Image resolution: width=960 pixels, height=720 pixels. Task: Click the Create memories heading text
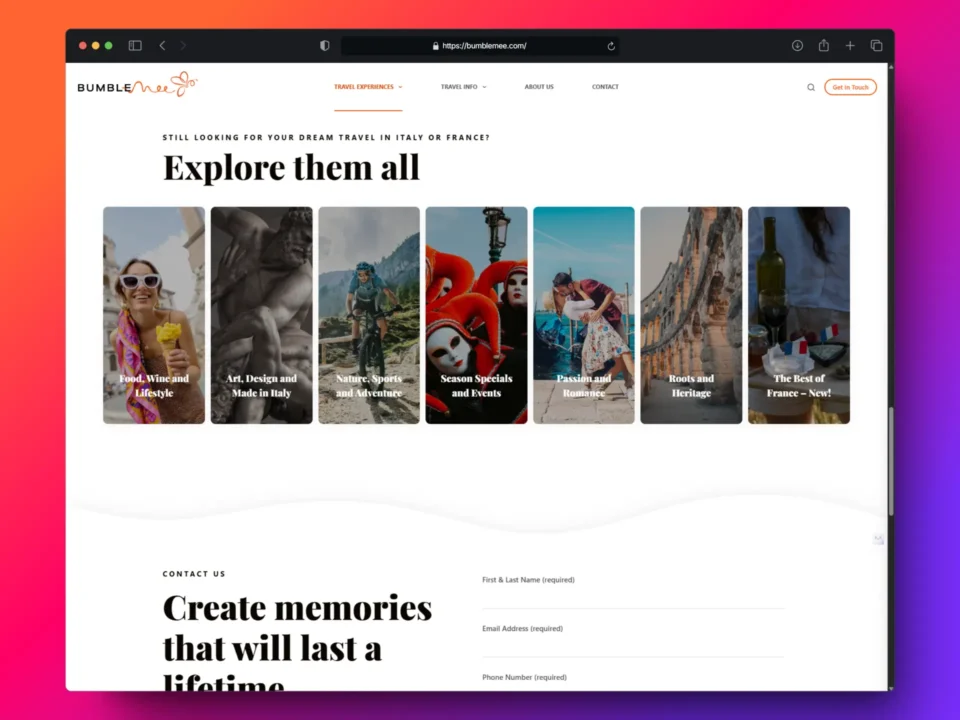298,641
